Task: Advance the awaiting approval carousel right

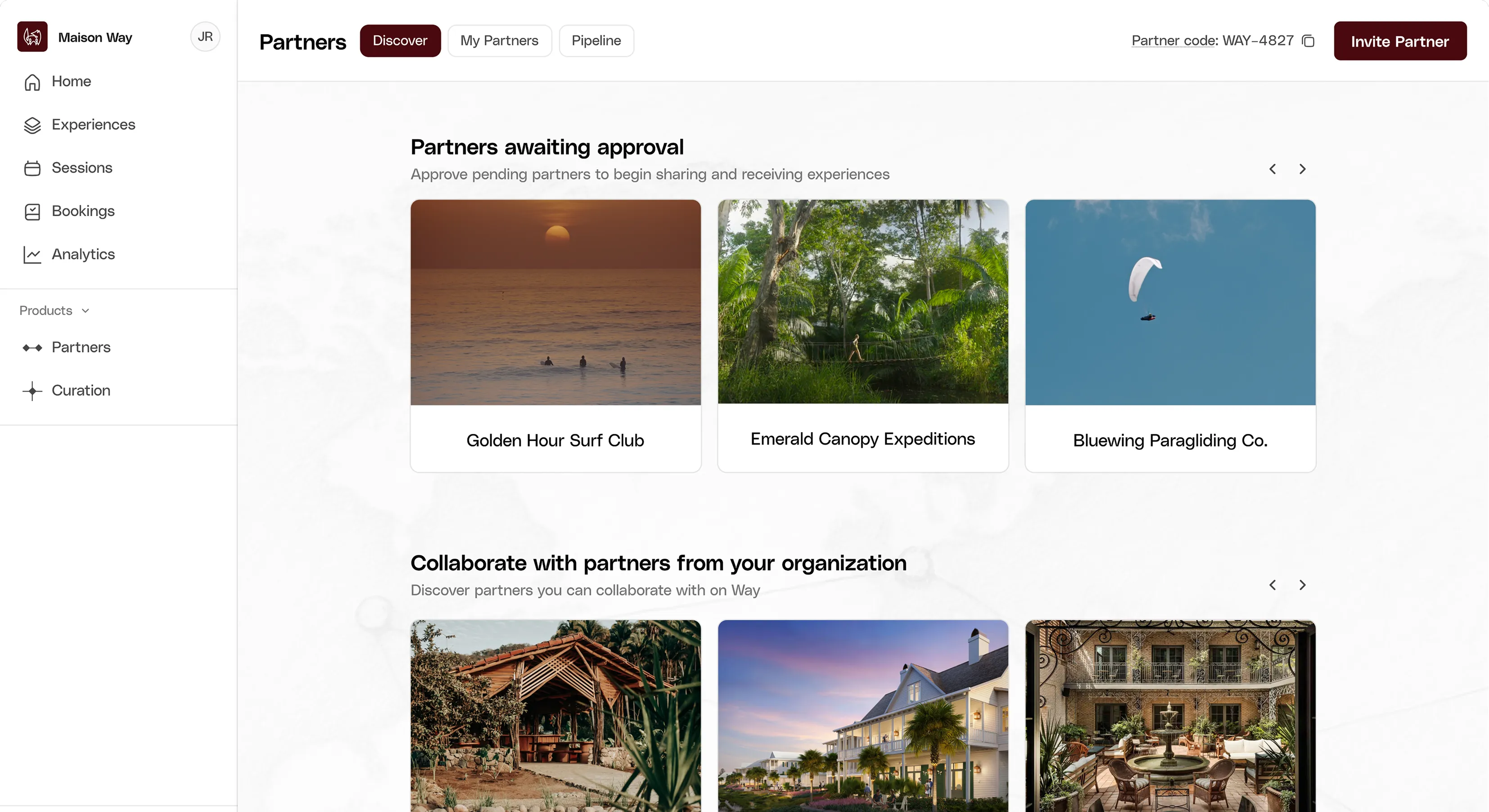Action: (x=1302, y=169)
